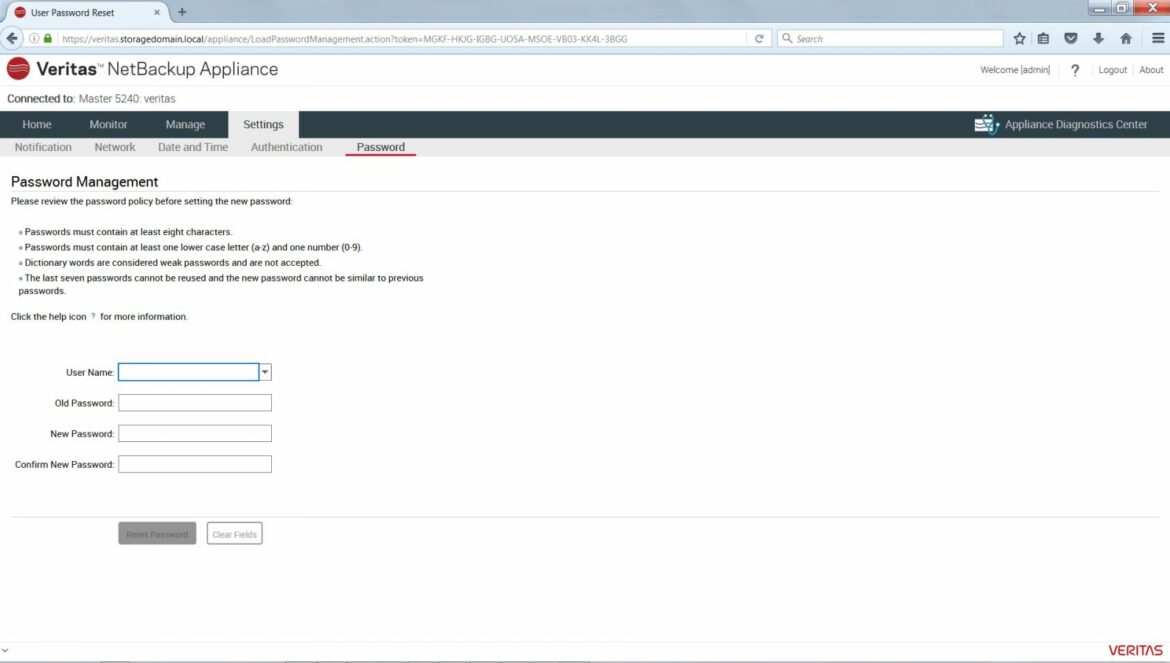Open the Date and Time sub-tab

coord(193,147)
